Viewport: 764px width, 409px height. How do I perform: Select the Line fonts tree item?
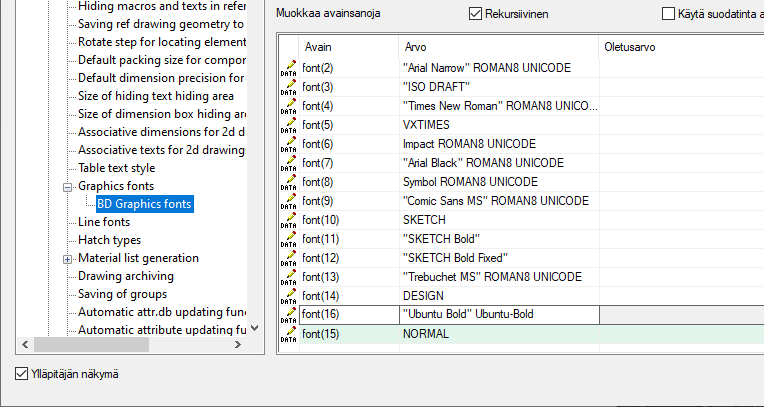point(104,222)
